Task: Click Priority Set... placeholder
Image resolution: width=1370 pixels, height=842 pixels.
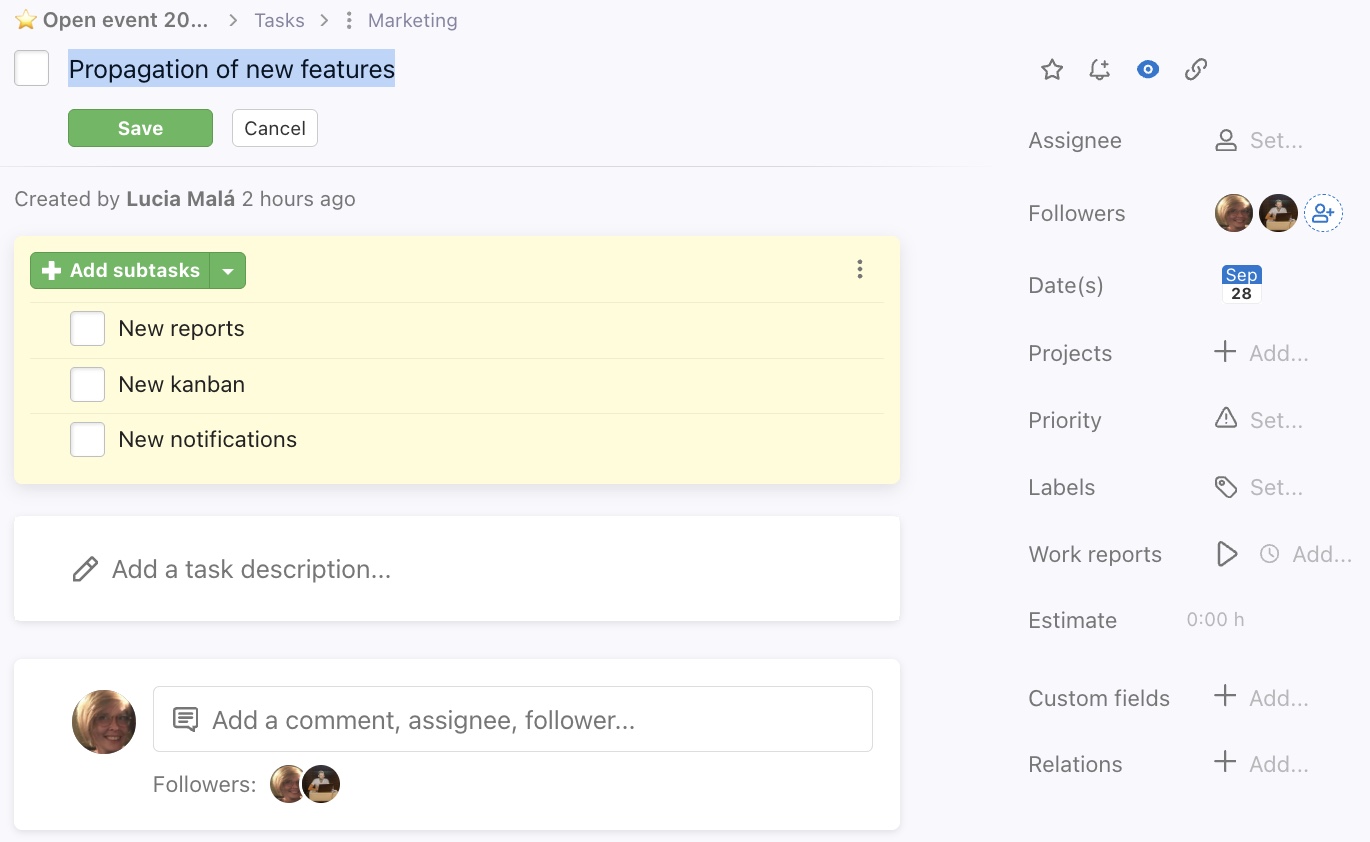Action: coord(1276,420)
